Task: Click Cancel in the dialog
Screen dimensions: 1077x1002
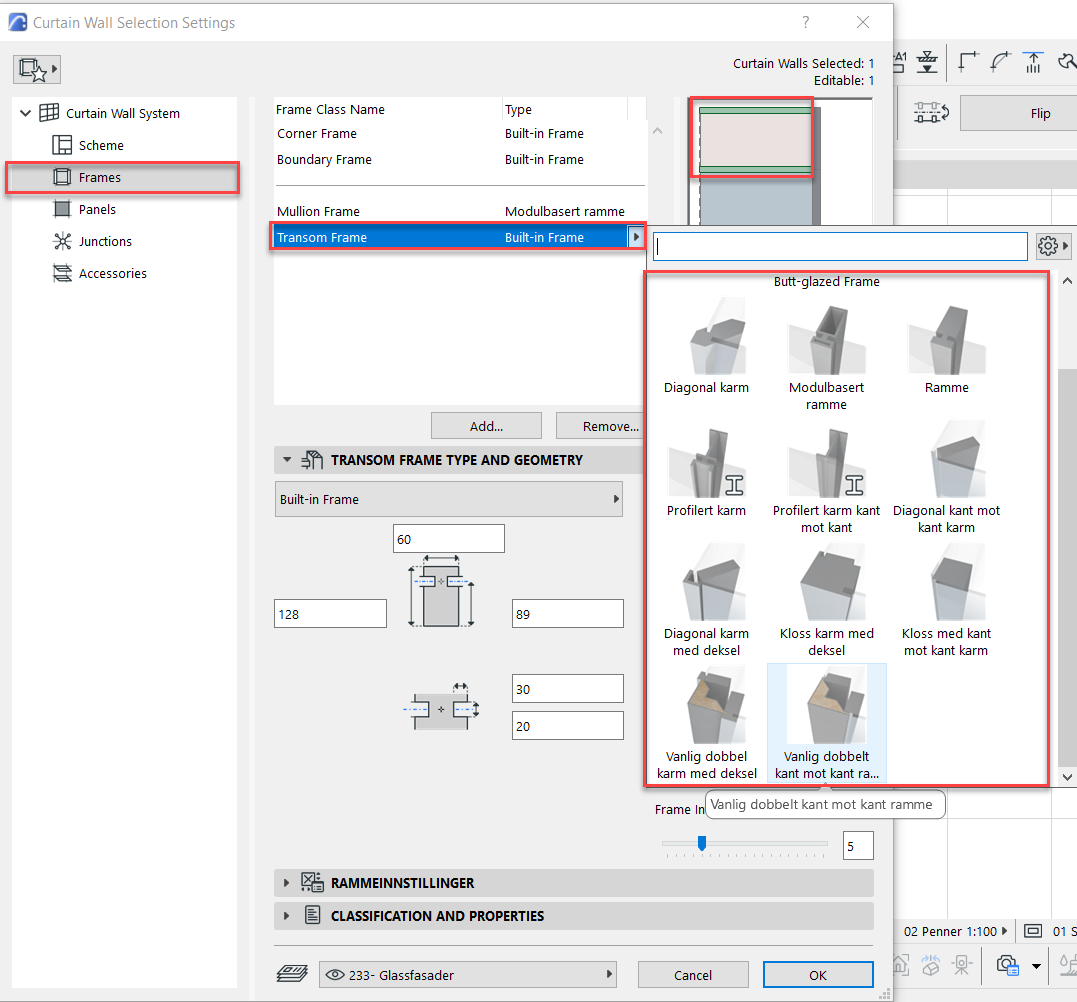Action: 692,975
